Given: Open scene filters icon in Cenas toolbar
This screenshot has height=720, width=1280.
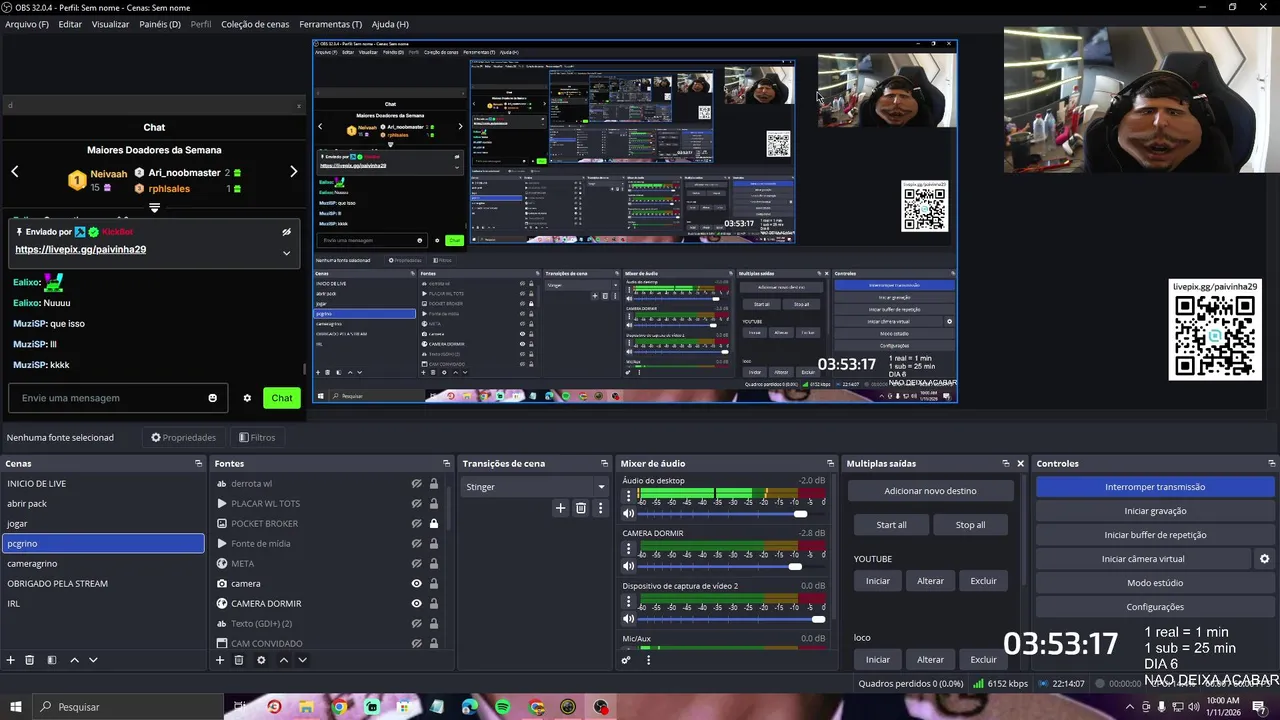Looking at the screenshot, I should click(x=52, y=660).
